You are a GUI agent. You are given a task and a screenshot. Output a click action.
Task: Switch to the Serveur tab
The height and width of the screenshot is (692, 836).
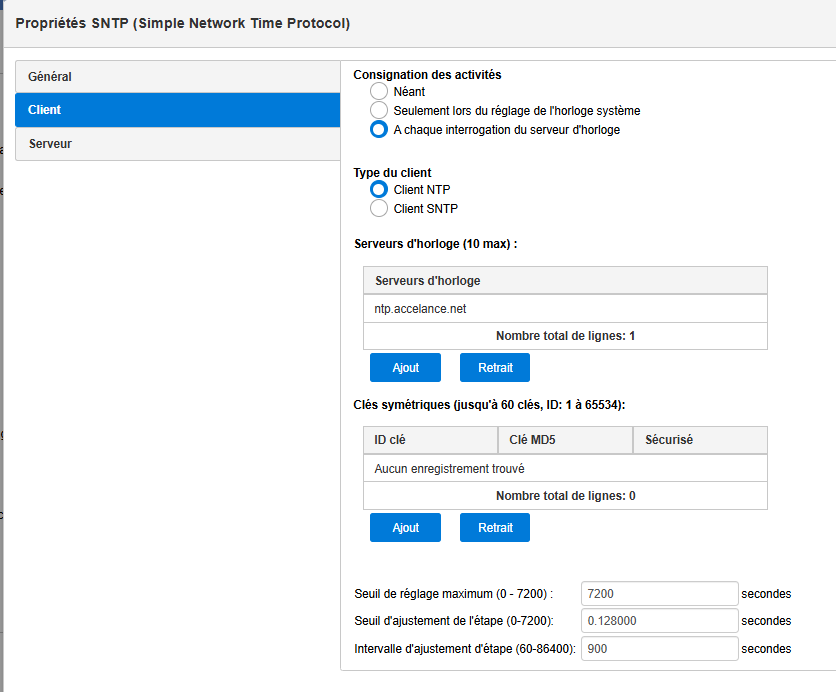coord(178,144)
